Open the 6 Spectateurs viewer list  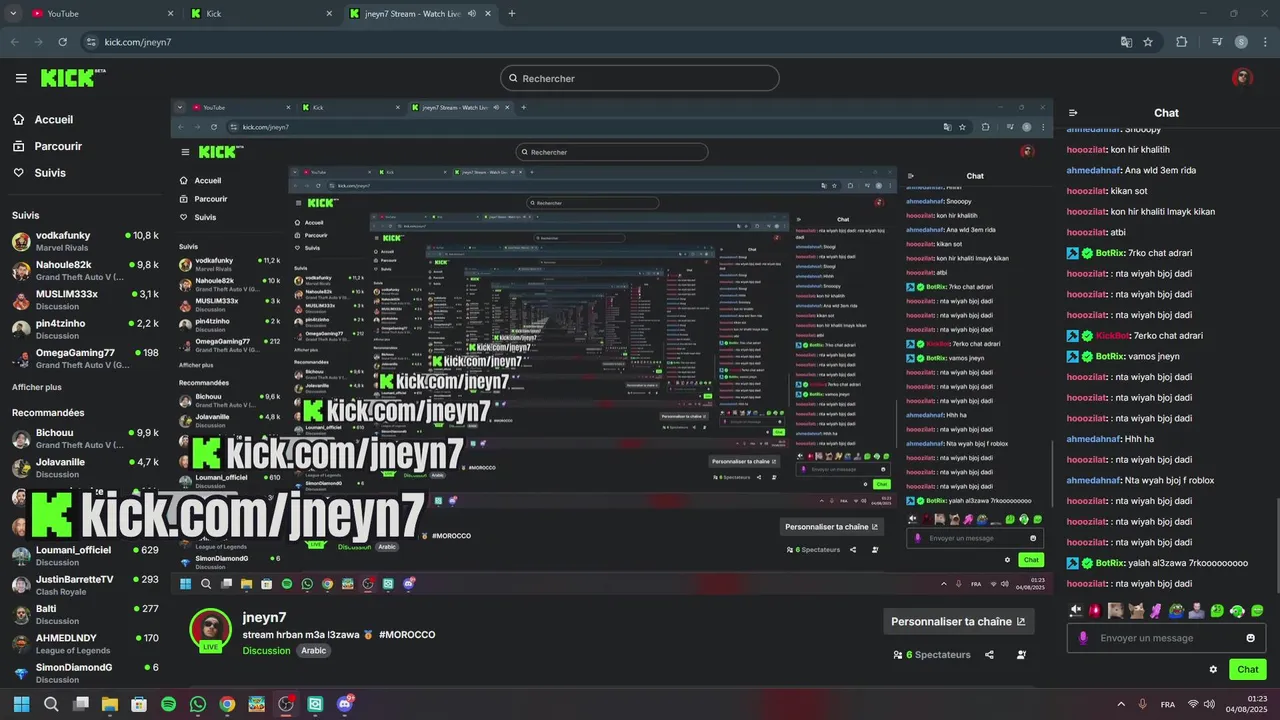point(932,655)
